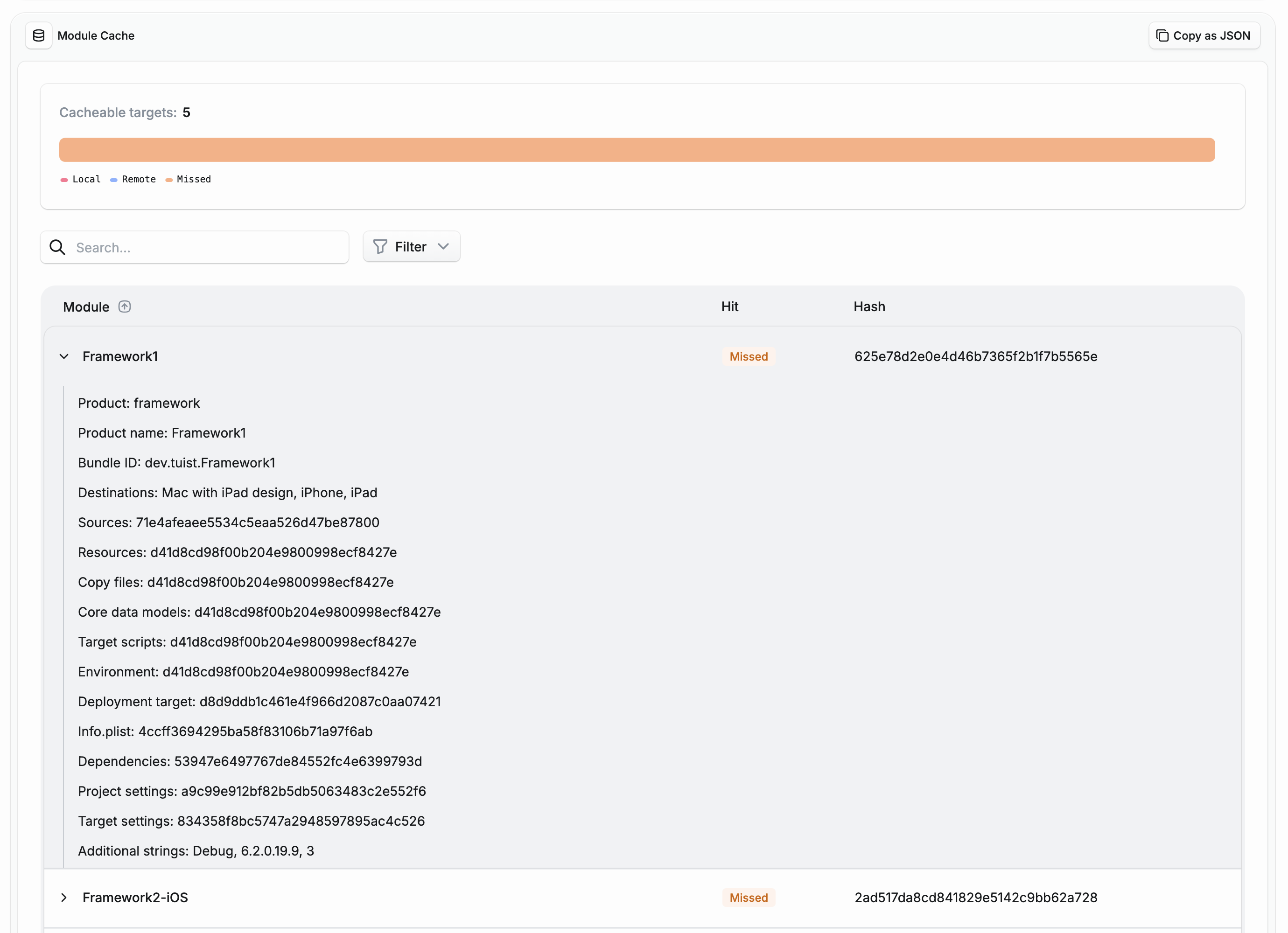This screenshot has width=1288, height=933.
Task: Click the cache status progress bar
Action: click(637, 149)
